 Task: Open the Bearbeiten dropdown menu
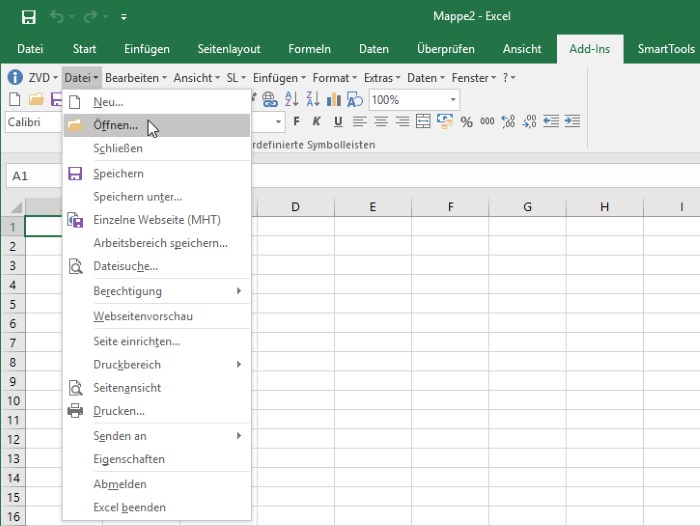[136, 78]
